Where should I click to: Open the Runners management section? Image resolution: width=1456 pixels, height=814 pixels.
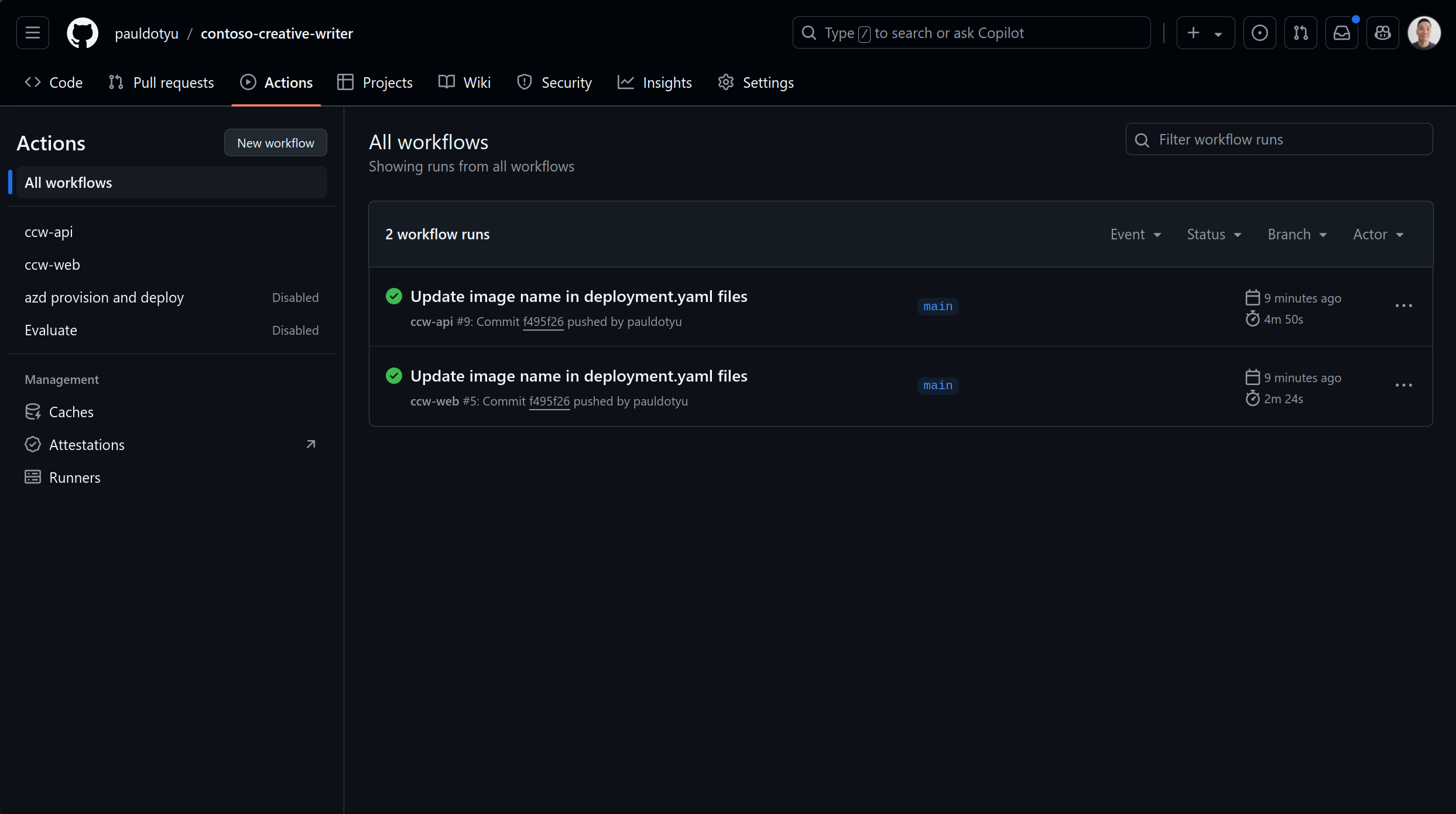[x=74, y=477]
